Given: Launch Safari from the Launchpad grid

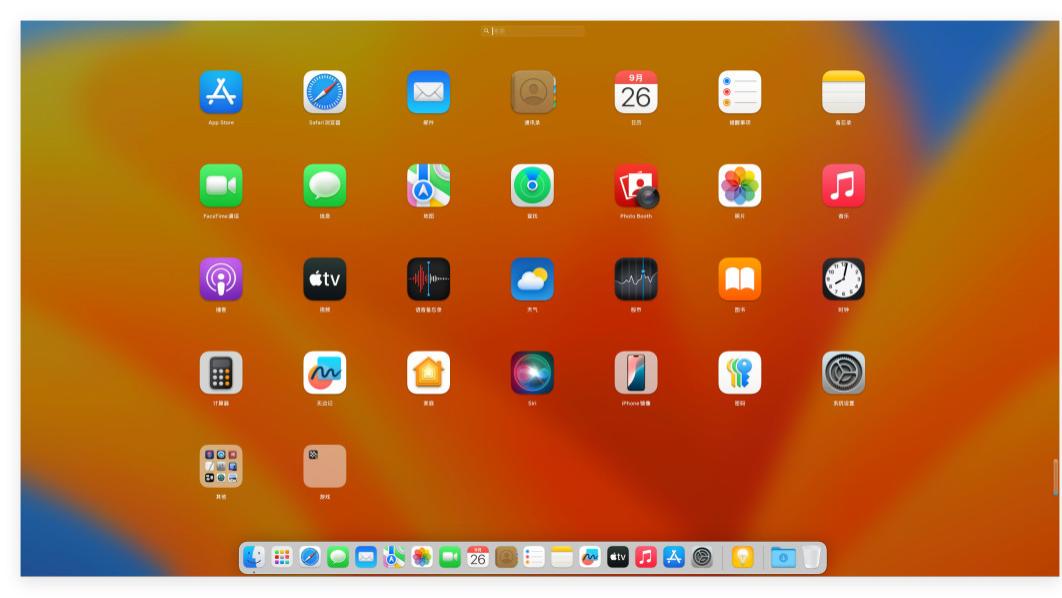Looking at the screenshot, I should [324, 92].
